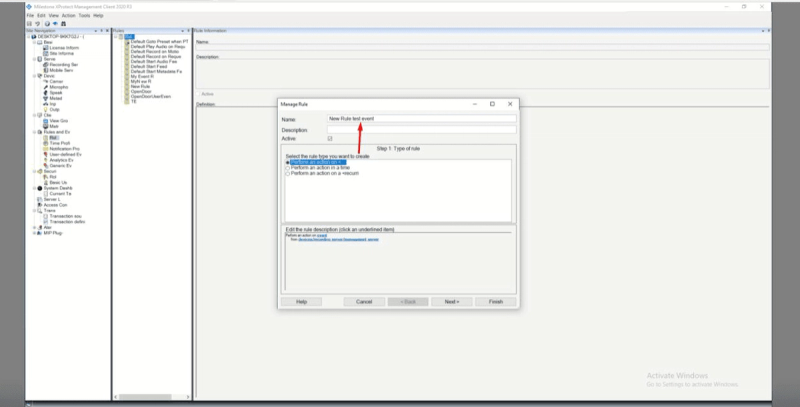
Task: Click the Finish button in Manage Rule
Action: click(x=496, y=302)
